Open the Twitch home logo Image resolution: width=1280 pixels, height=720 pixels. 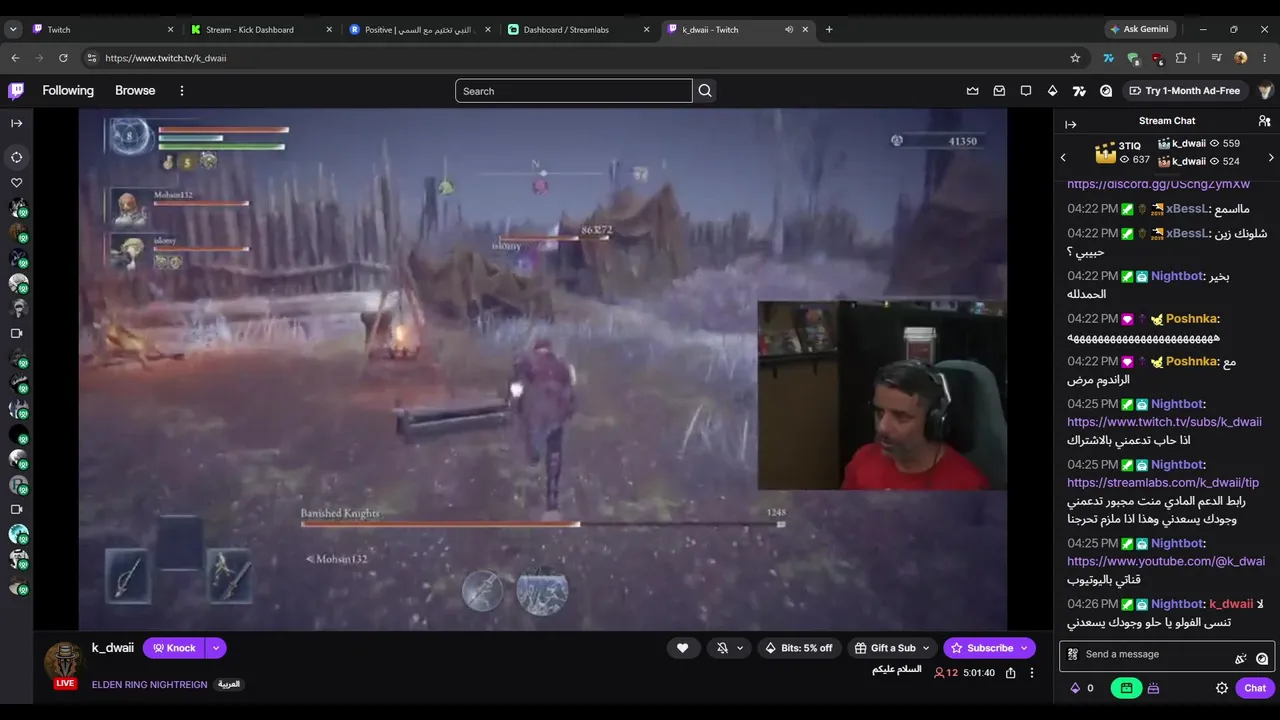pos(16,91)
